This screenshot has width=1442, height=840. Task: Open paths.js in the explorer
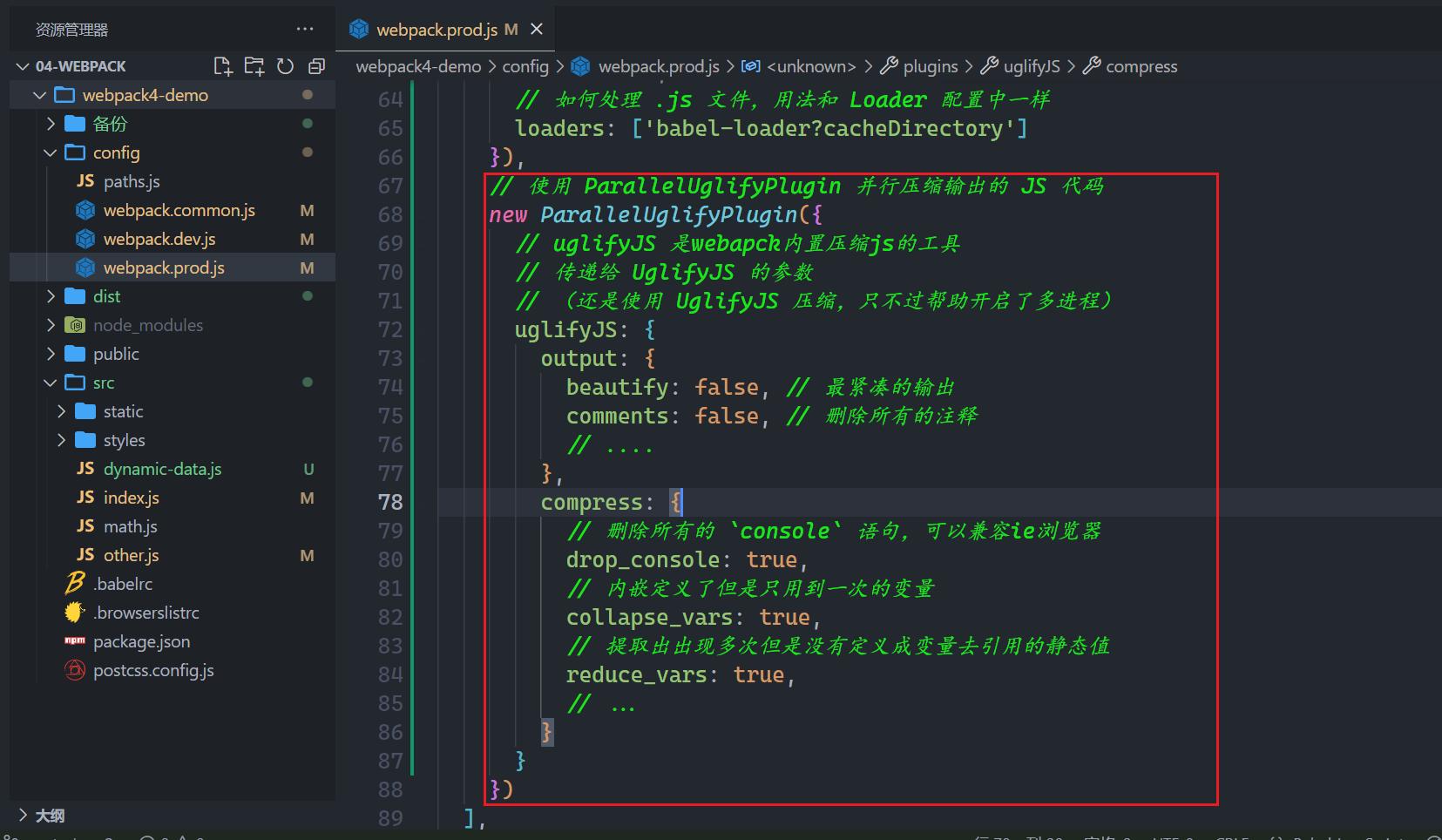click(x=173, y=181)
